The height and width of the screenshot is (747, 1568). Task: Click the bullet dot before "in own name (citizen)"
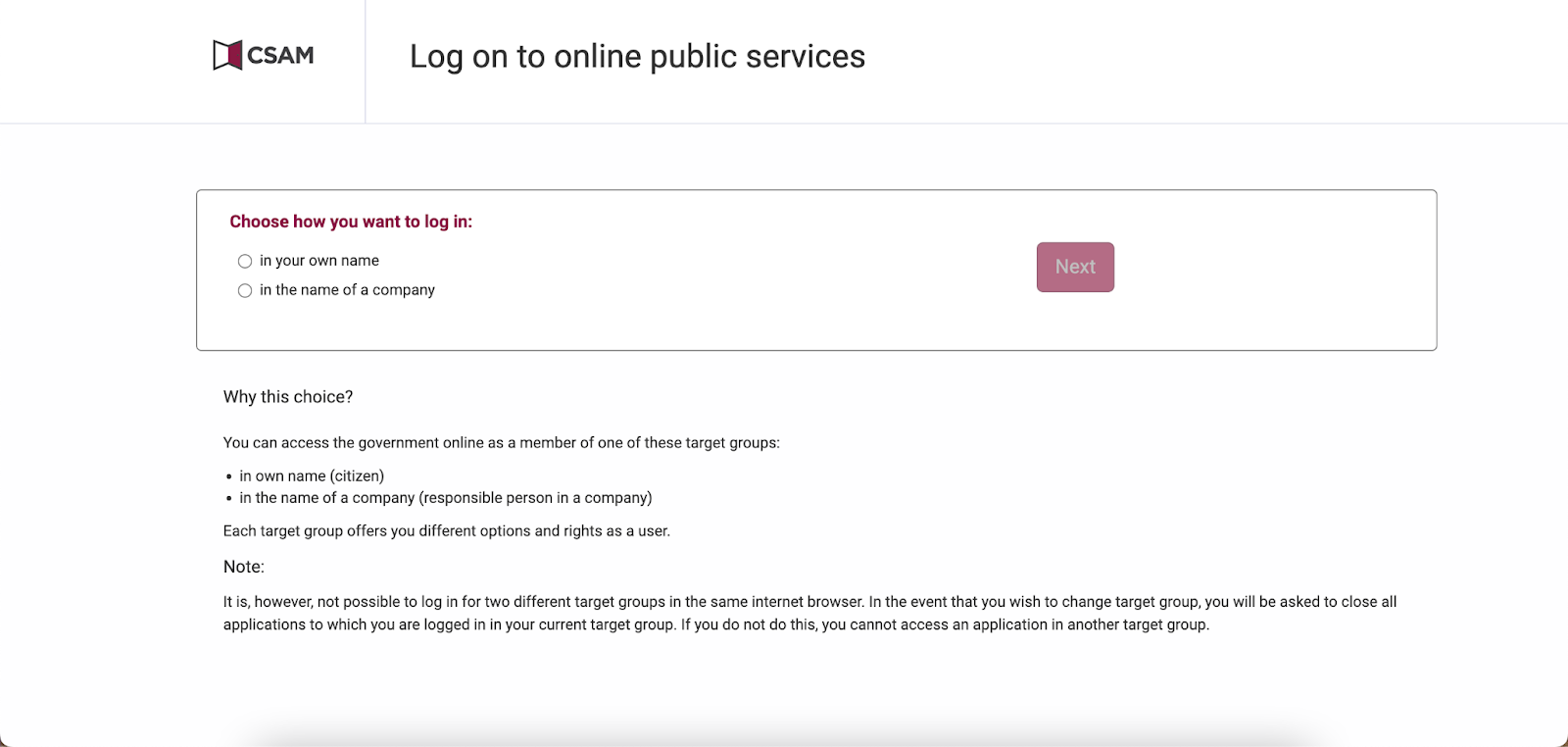coord(229,476)
